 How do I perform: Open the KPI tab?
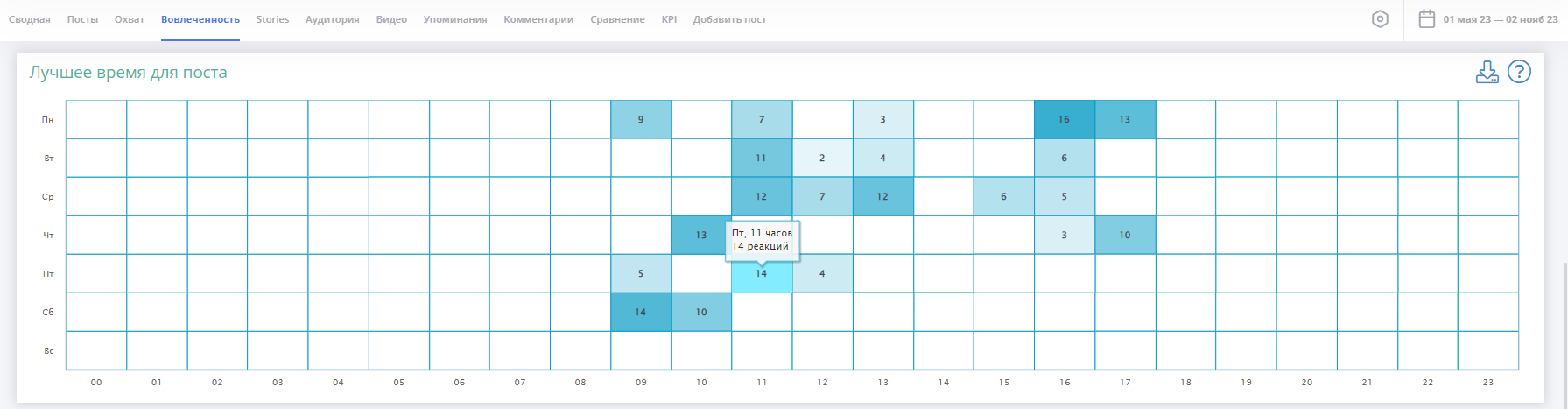click(x=669, y=19)
